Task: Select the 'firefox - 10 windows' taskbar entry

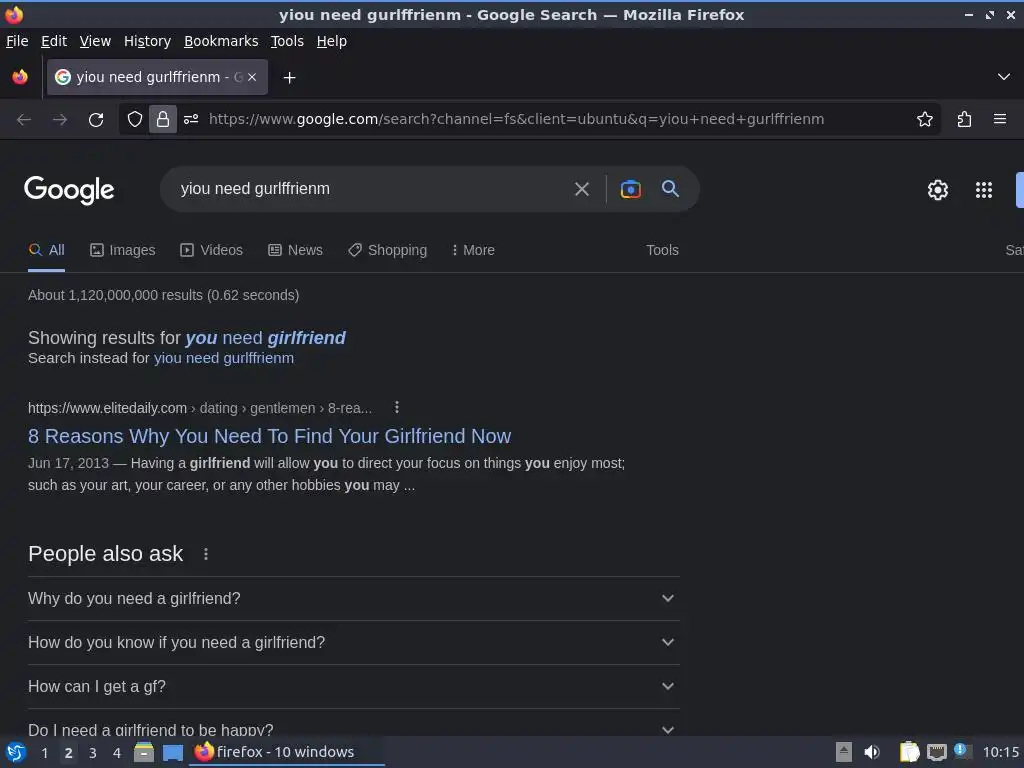Action: click(x=287, y=752)
